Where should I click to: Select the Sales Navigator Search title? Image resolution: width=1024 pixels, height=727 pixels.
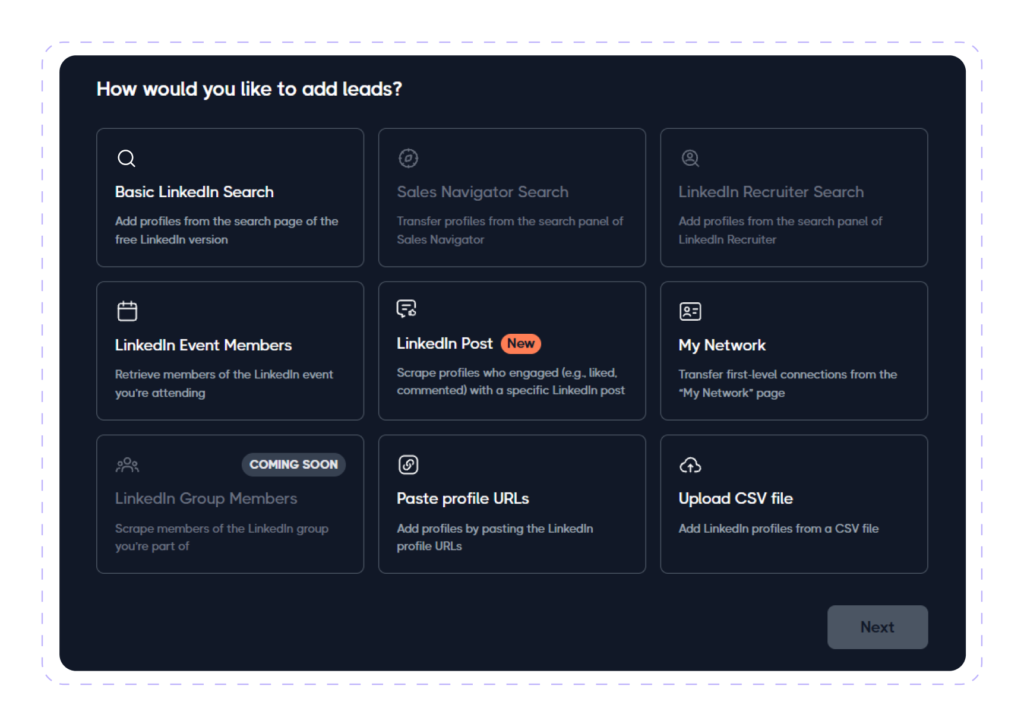pos(483,192)
